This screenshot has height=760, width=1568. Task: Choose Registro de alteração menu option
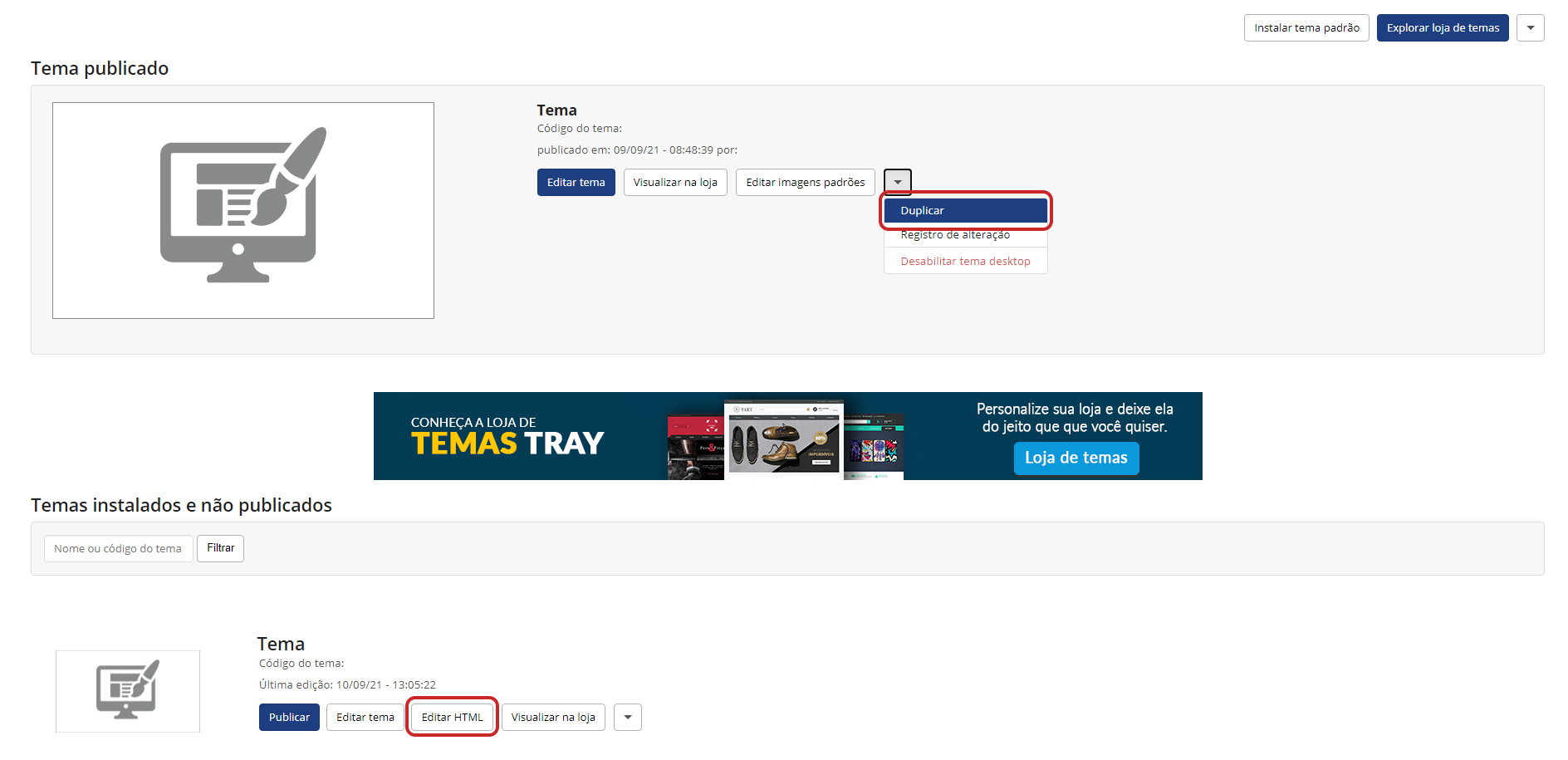pyautogui.click(x=955, y=236)
